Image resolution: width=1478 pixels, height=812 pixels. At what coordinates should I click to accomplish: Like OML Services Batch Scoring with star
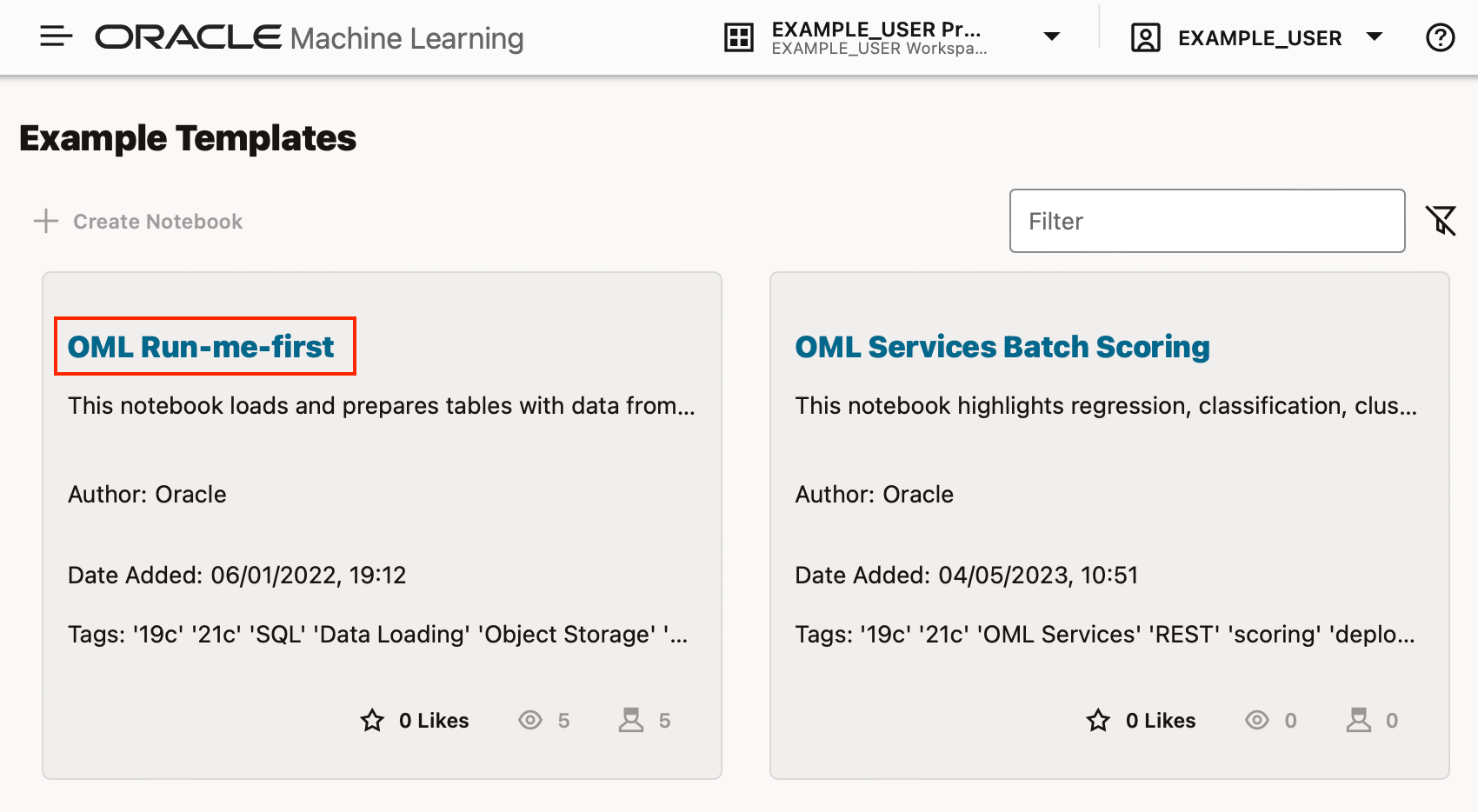click(1098, 720)
